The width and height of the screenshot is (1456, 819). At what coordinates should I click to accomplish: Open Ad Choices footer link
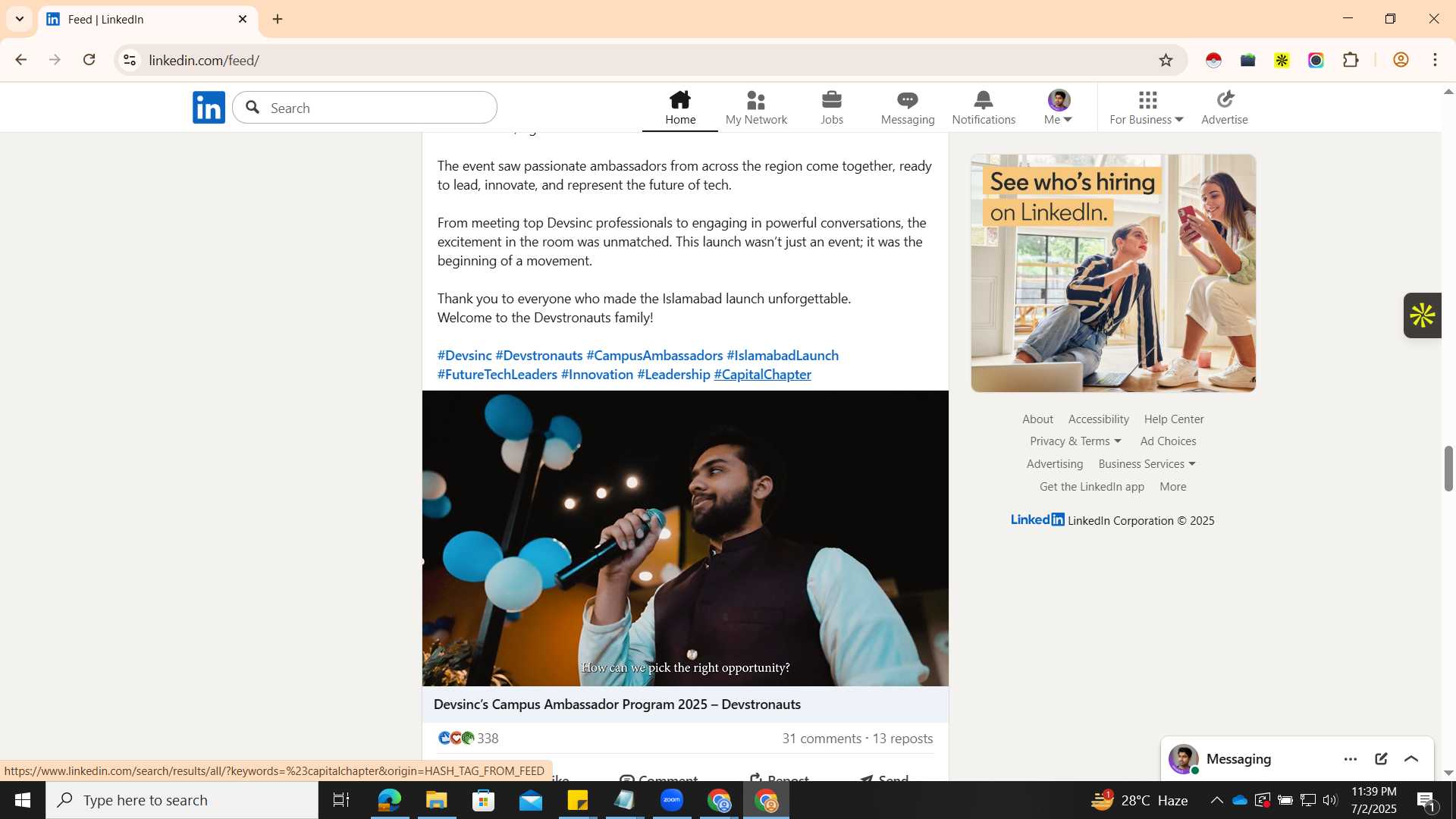tap(1168, 441)
